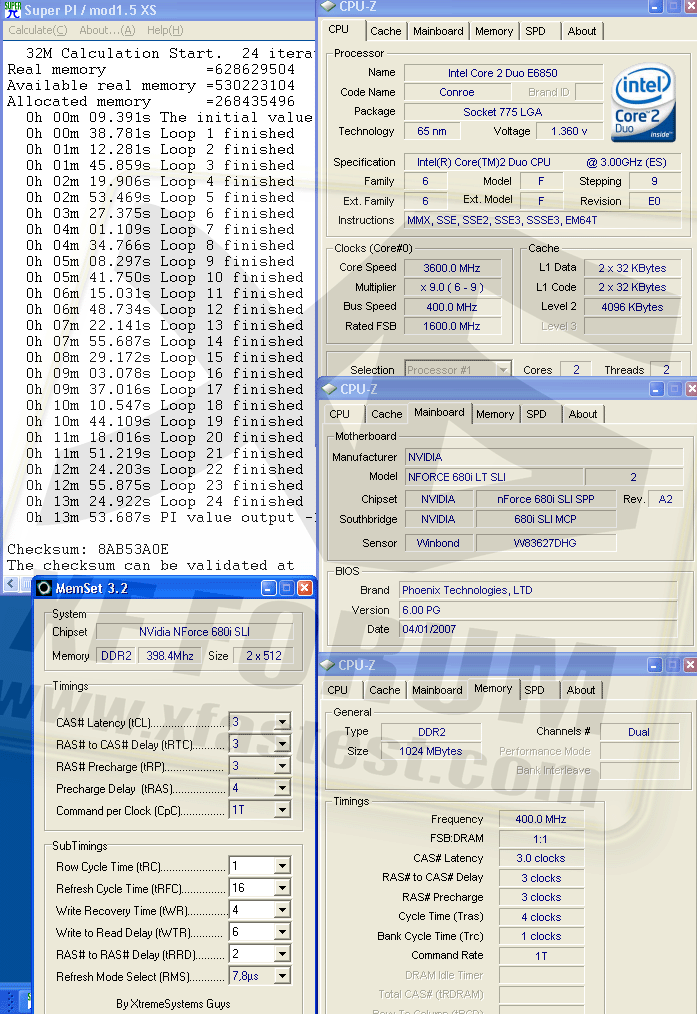This screenshot has width=697, height=1014.
Task: Expand Command per Clock (CpC) dropdown
Action: 283,810
